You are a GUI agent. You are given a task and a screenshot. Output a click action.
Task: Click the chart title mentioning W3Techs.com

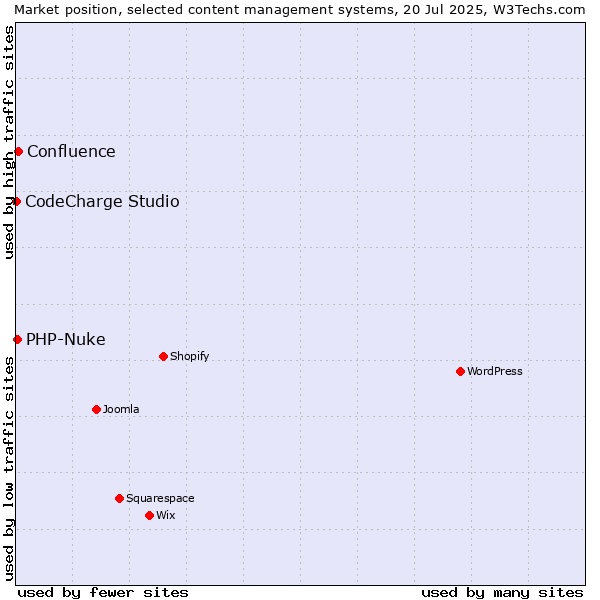[300, 10]
